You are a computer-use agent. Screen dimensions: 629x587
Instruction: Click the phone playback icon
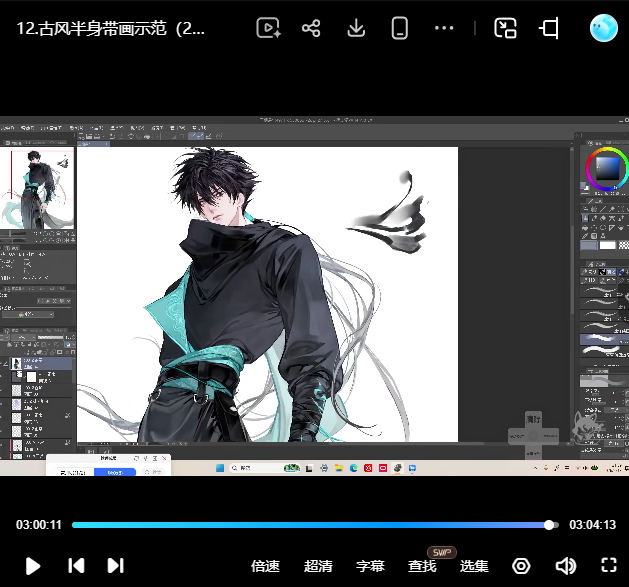point(400,28)
